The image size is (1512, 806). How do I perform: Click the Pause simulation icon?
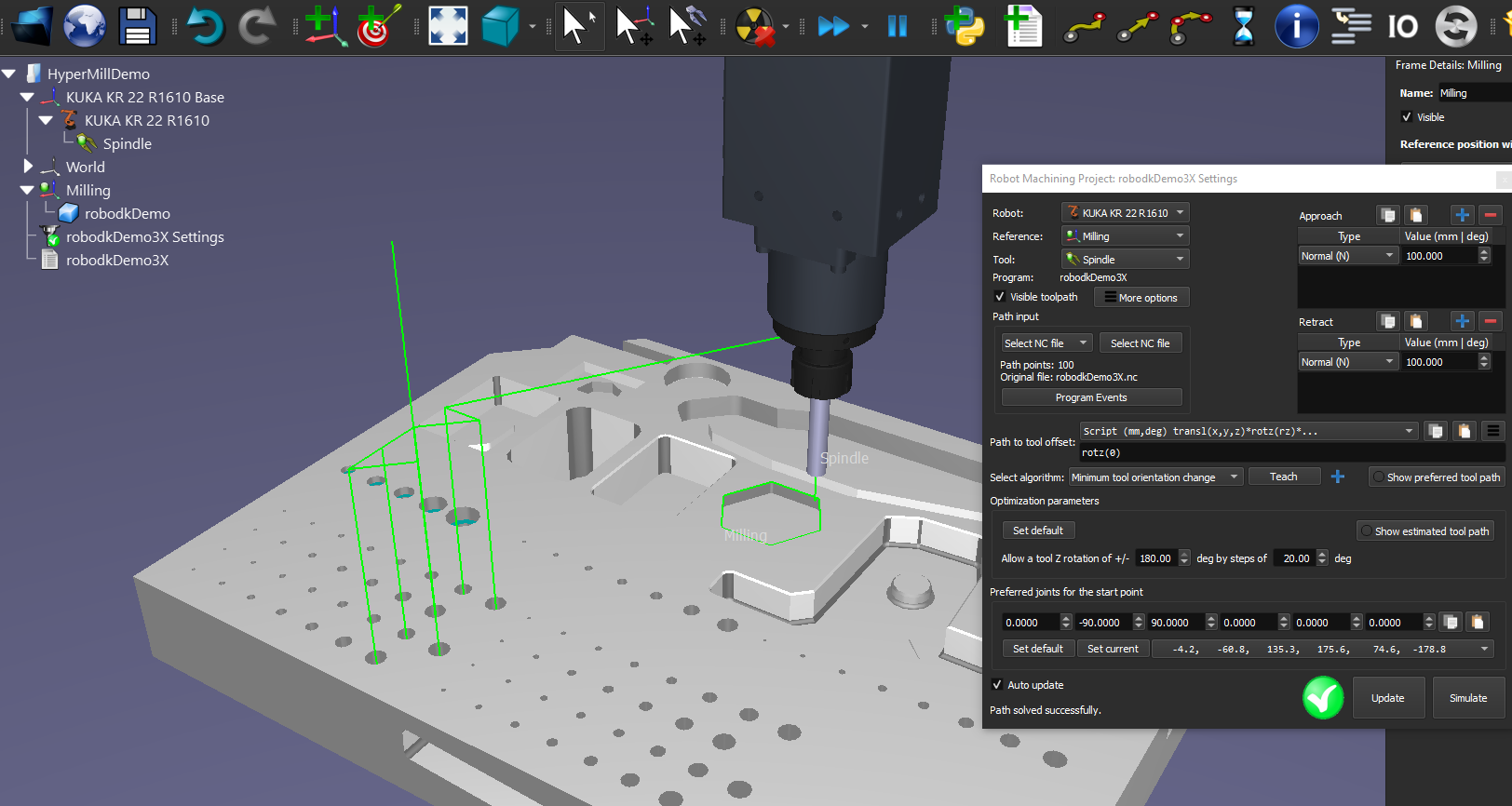point(897,26)
